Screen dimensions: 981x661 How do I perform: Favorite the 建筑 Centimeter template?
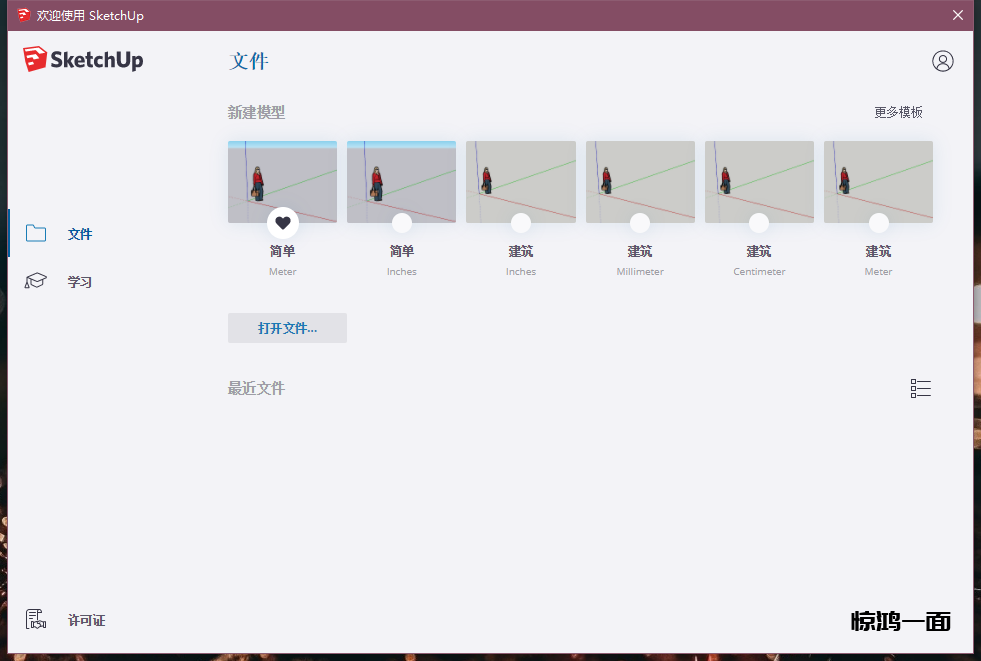pyautogui.click(x=759, y=223)
